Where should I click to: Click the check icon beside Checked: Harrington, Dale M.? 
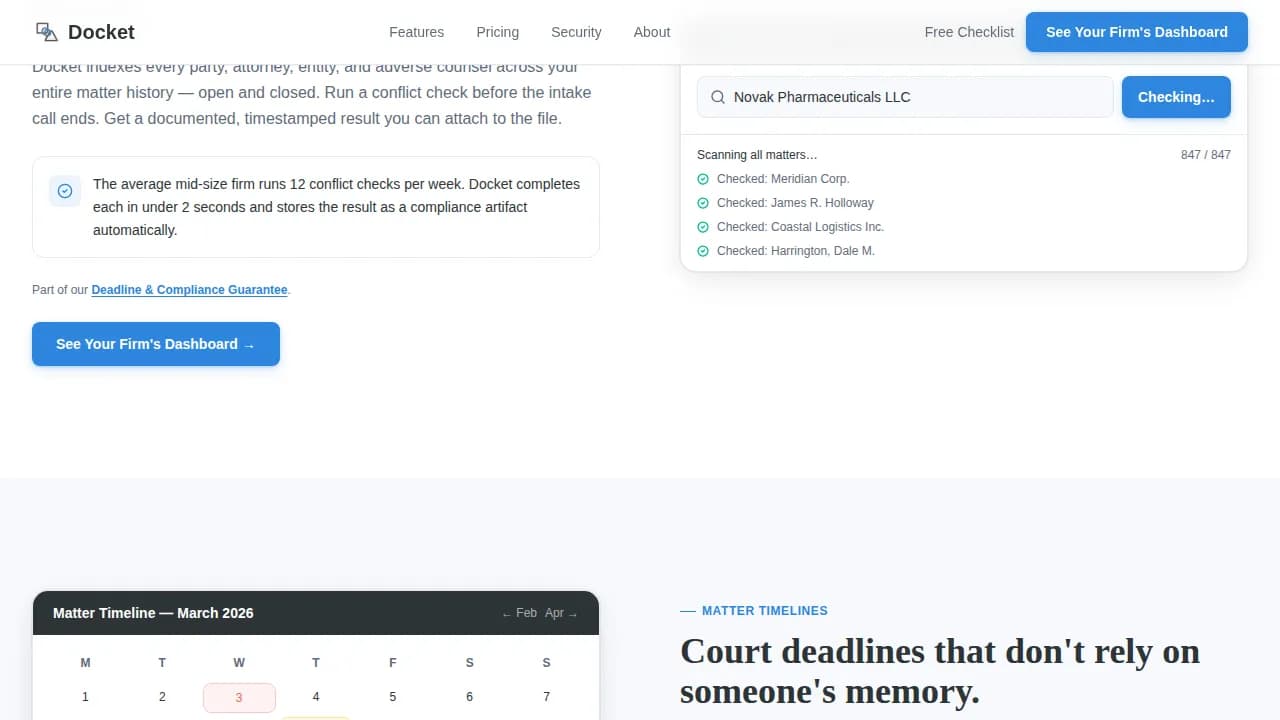click(703, 250)
